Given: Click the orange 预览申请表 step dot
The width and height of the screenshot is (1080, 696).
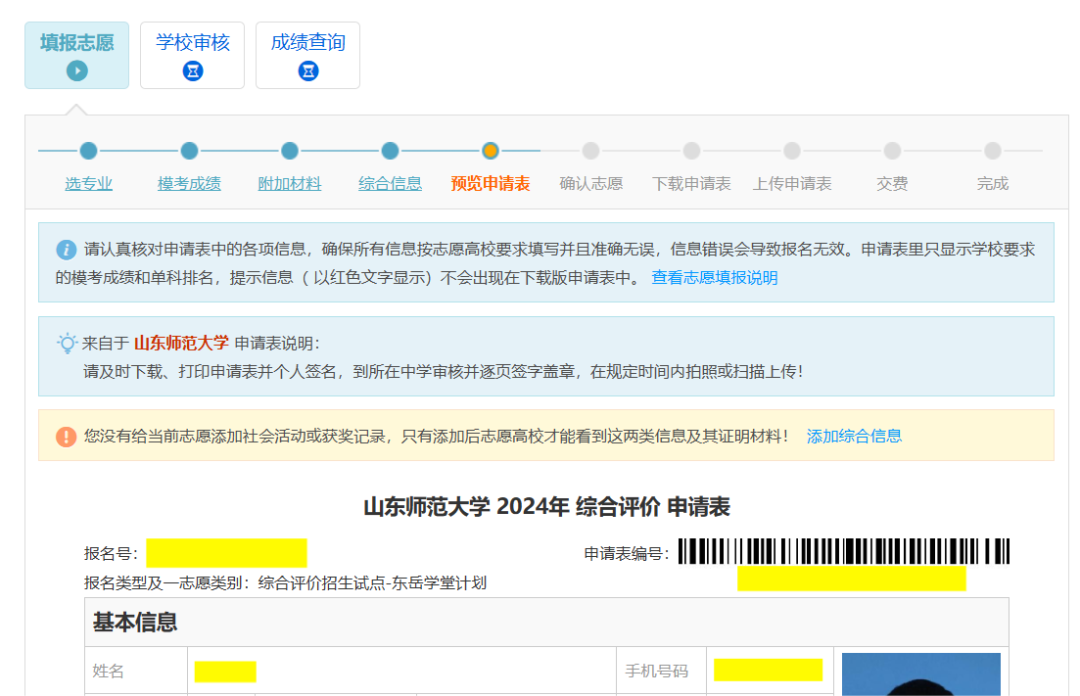Looking at the screenshot, I should tap(490, 151).
